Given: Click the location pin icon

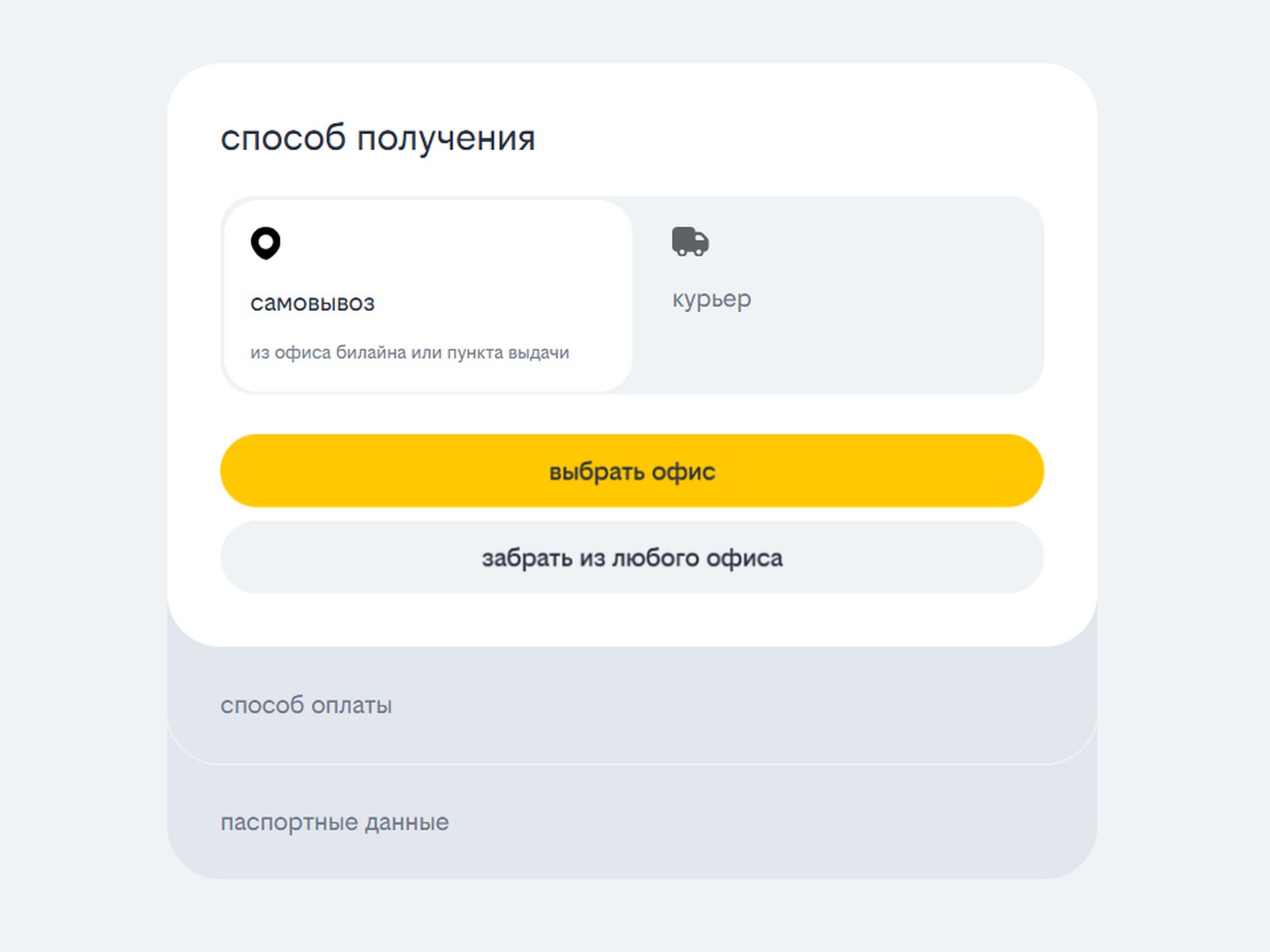Looking at the screenshot, I should (265, 243).
